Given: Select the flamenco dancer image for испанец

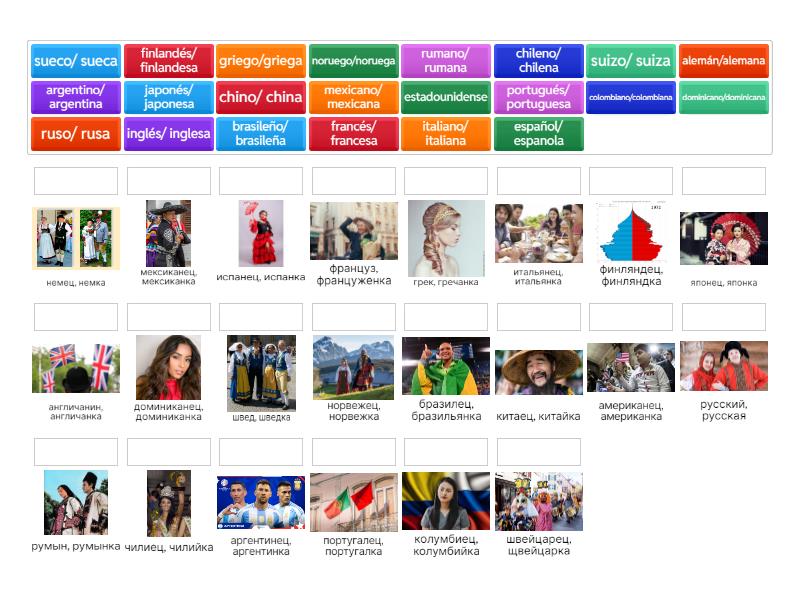Looking at the screenshot, I should (261, 233).
